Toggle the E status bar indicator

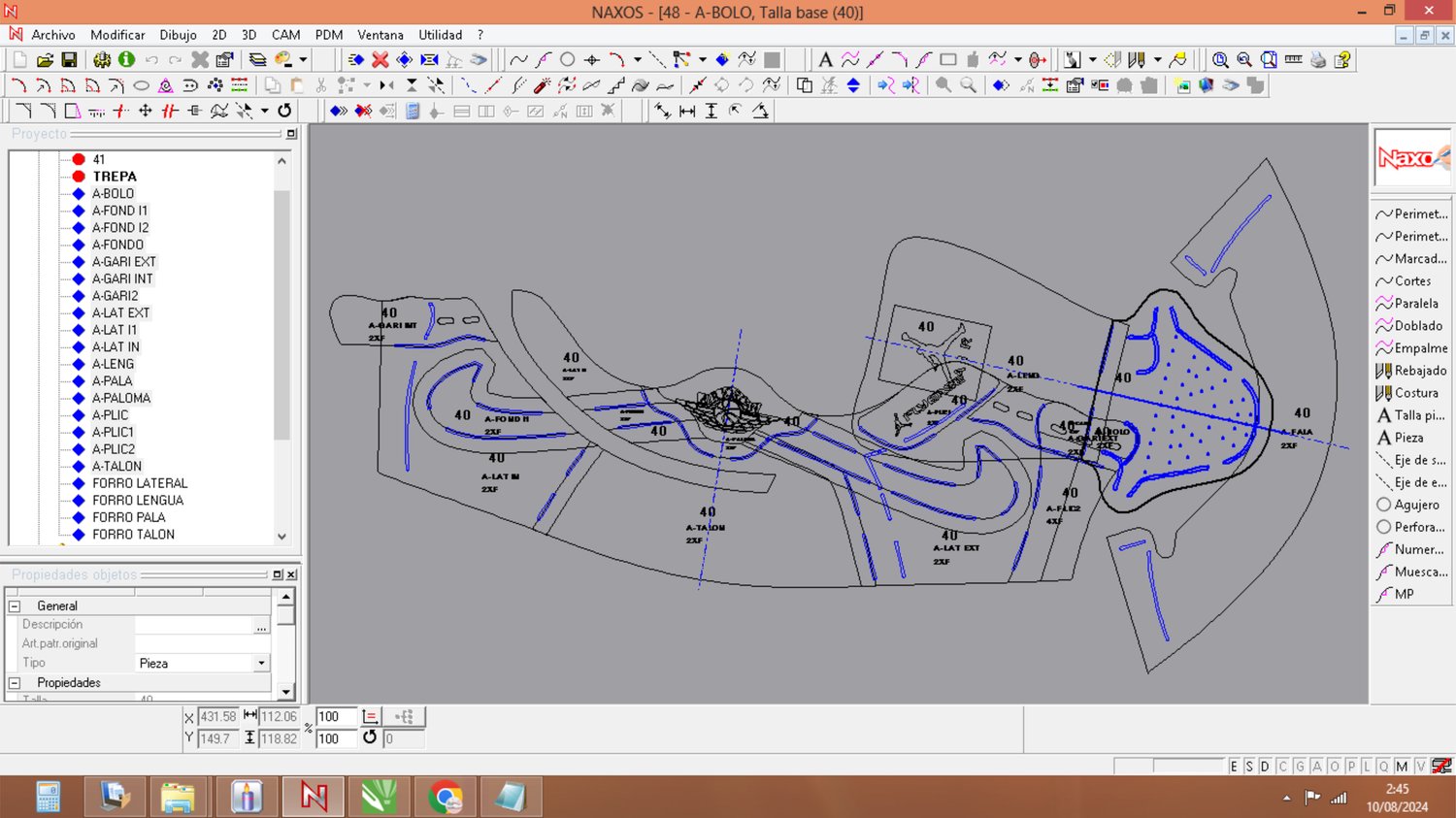pos(1234,767)
